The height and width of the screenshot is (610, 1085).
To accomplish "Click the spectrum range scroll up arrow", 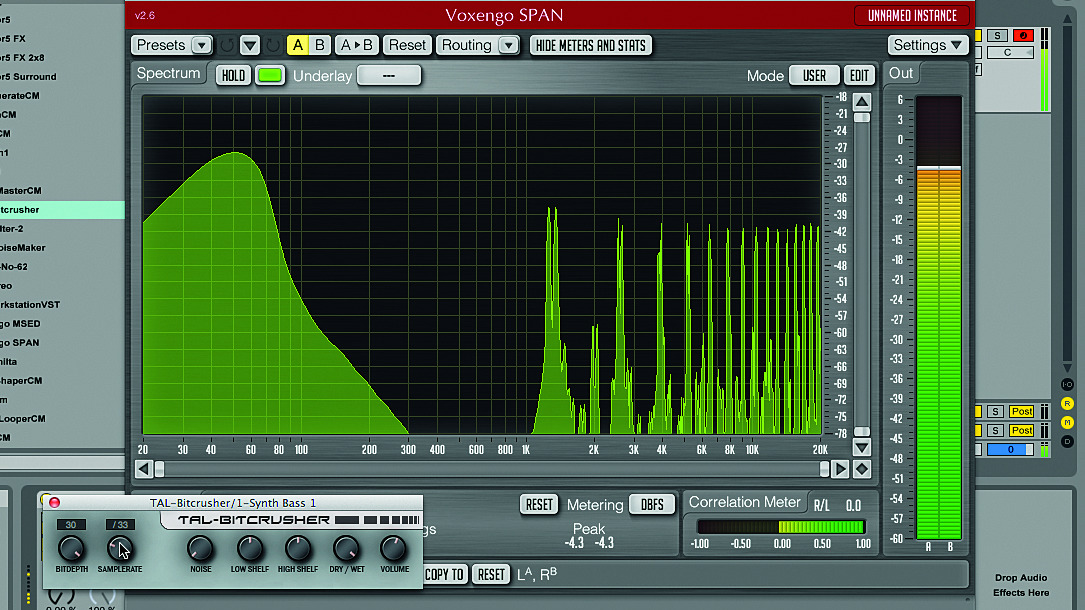I will (861, 102).
